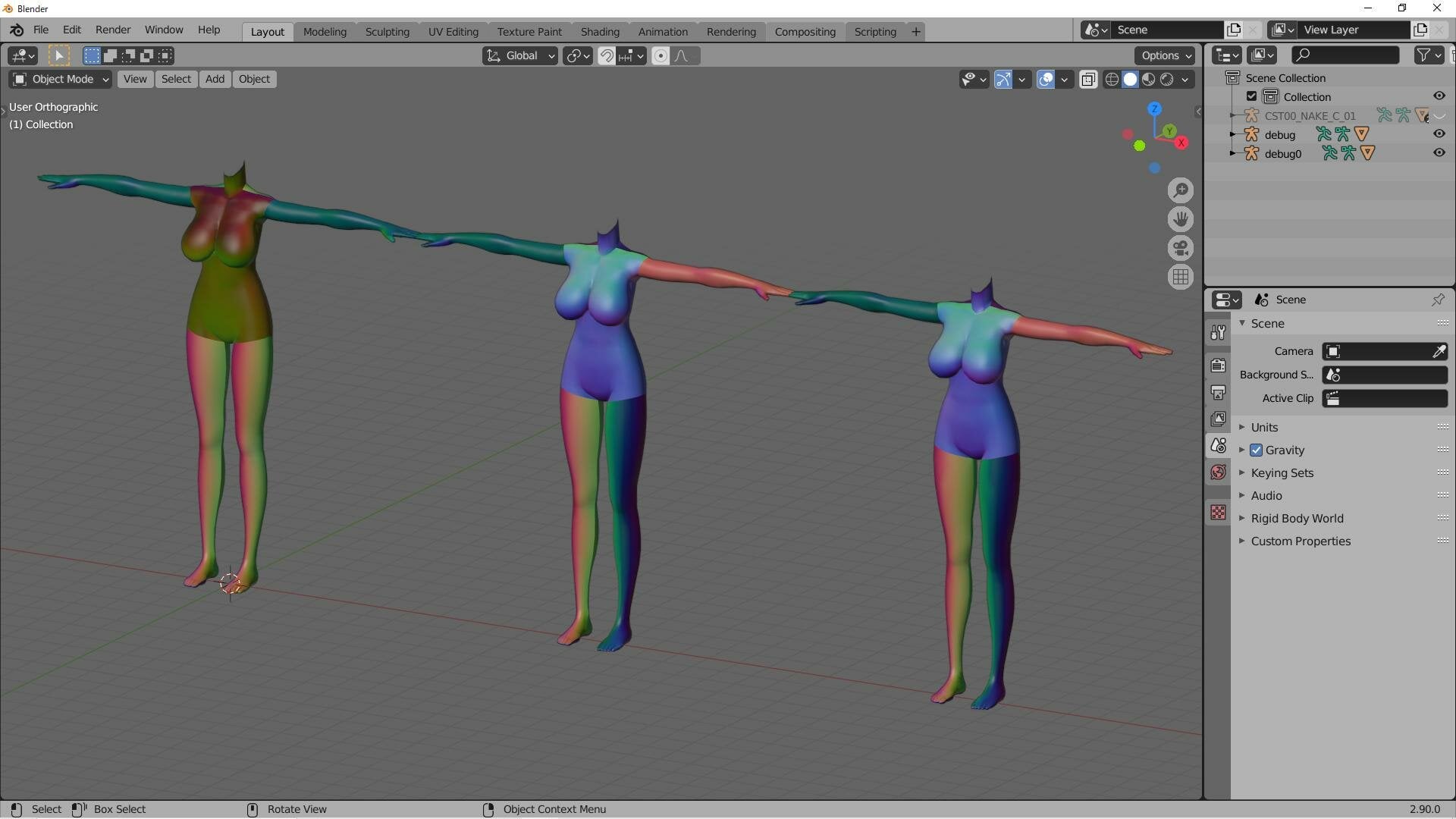This screenshot has height=819, width=1456.
Task: Click the viewport Object button
Action: click(254, 79)
